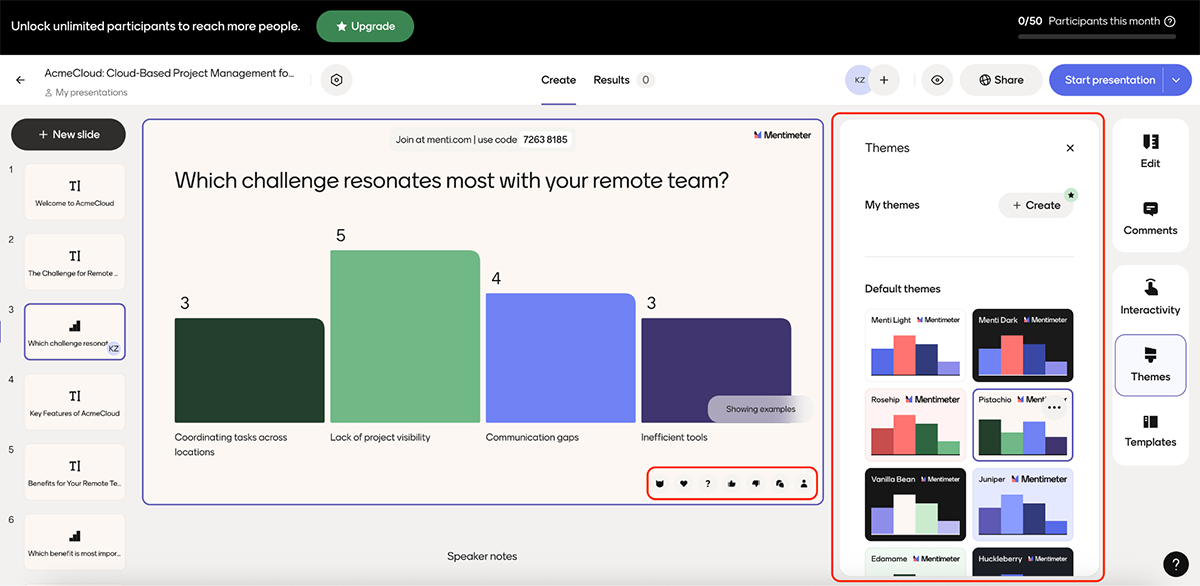Open Interactivity panel in right sidebar

[1150, 298]
